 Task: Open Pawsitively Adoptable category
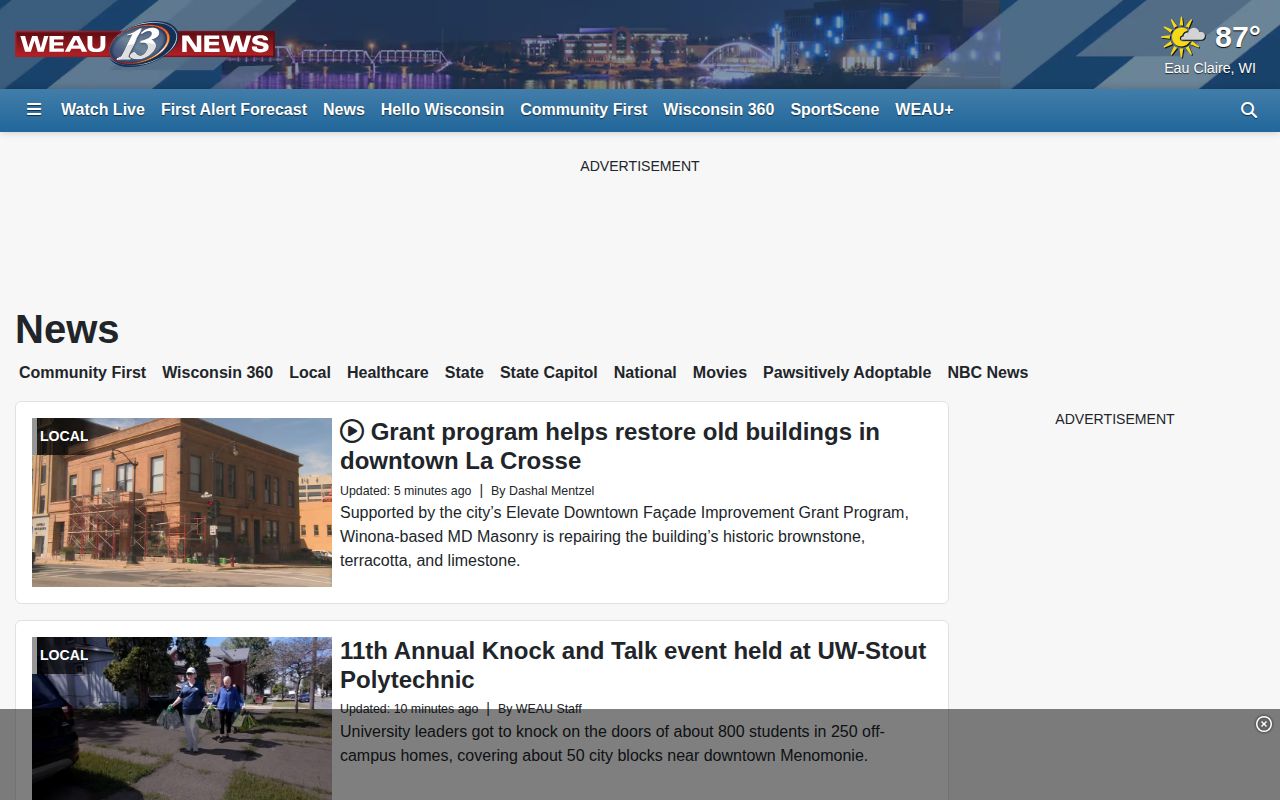point(847,372)
